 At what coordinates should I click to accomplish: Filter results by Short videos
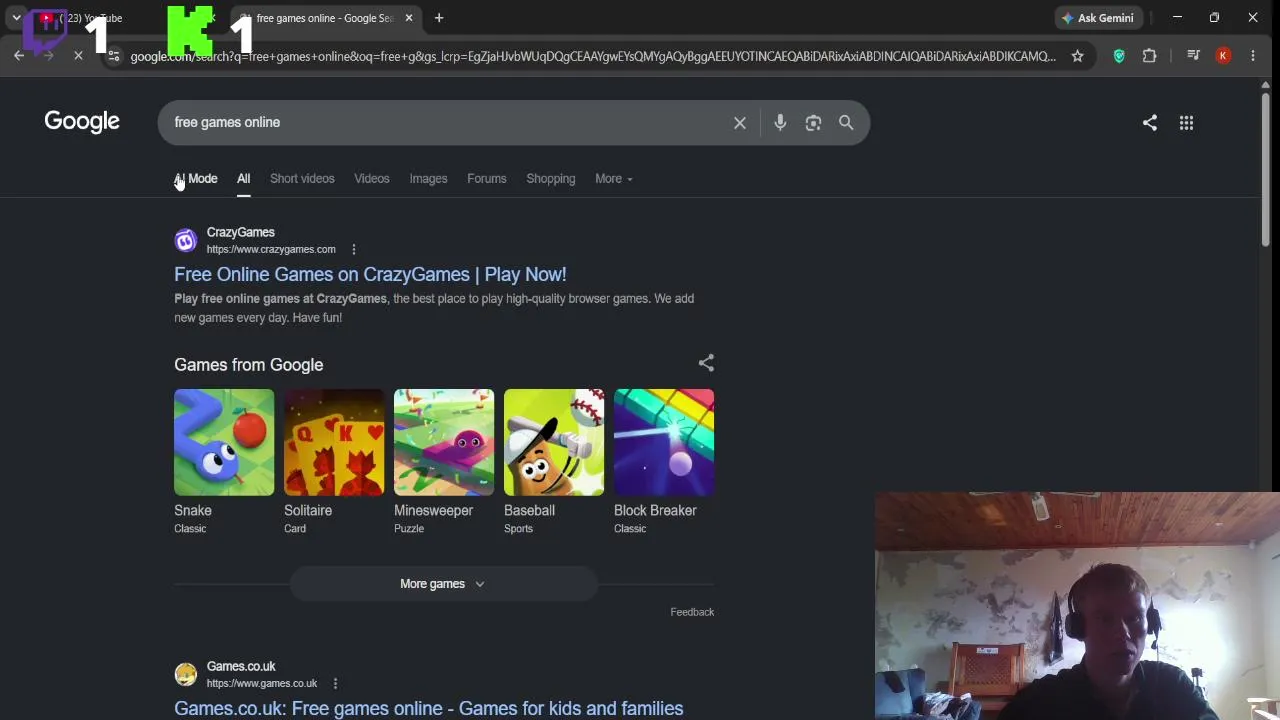click(x=302, y=179)
